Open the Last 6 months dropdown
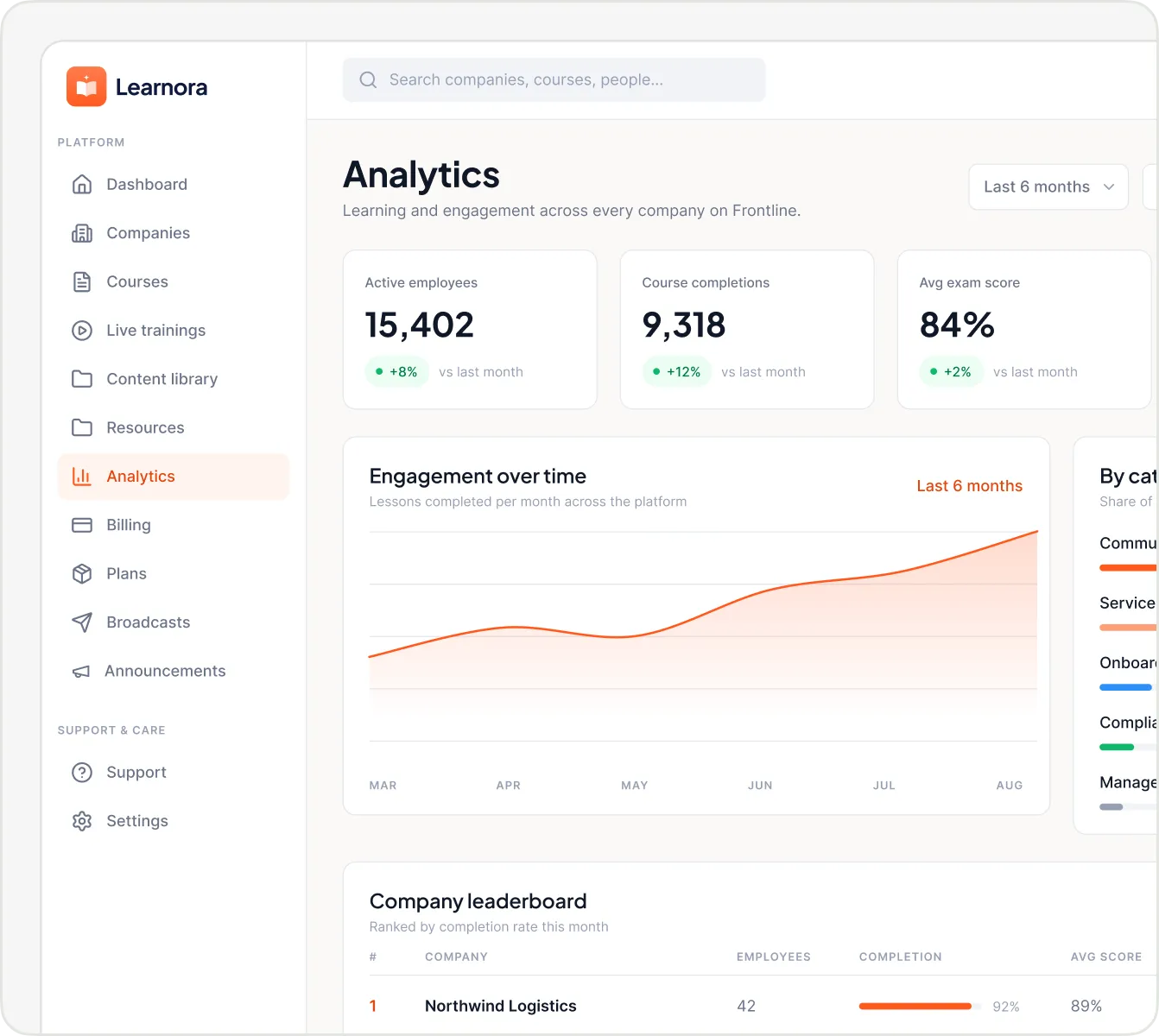 pos(1048,186)
